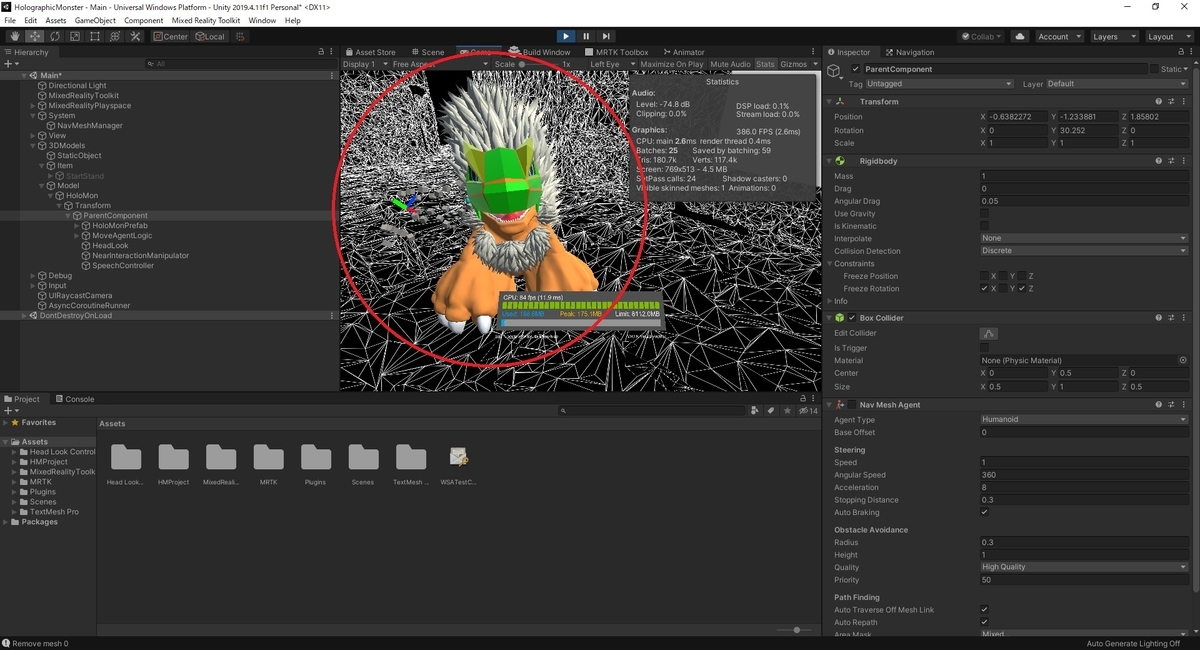This screenshot has height=650, width=1200.
Task: Open Nav Mesh Agent preset icon
Action: click(x=1171, y=405)
